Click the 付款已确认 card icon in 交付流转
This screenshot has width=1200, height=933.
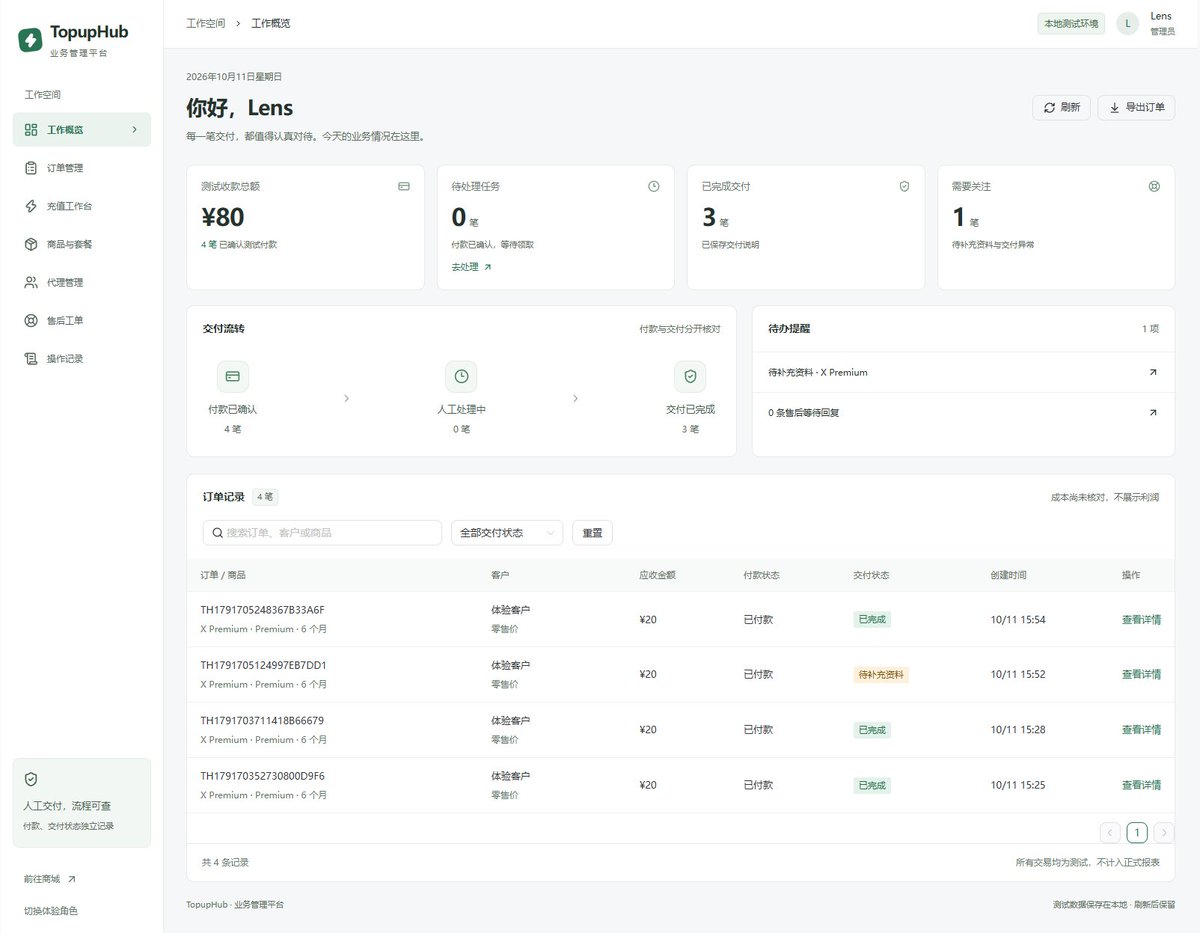232,376
